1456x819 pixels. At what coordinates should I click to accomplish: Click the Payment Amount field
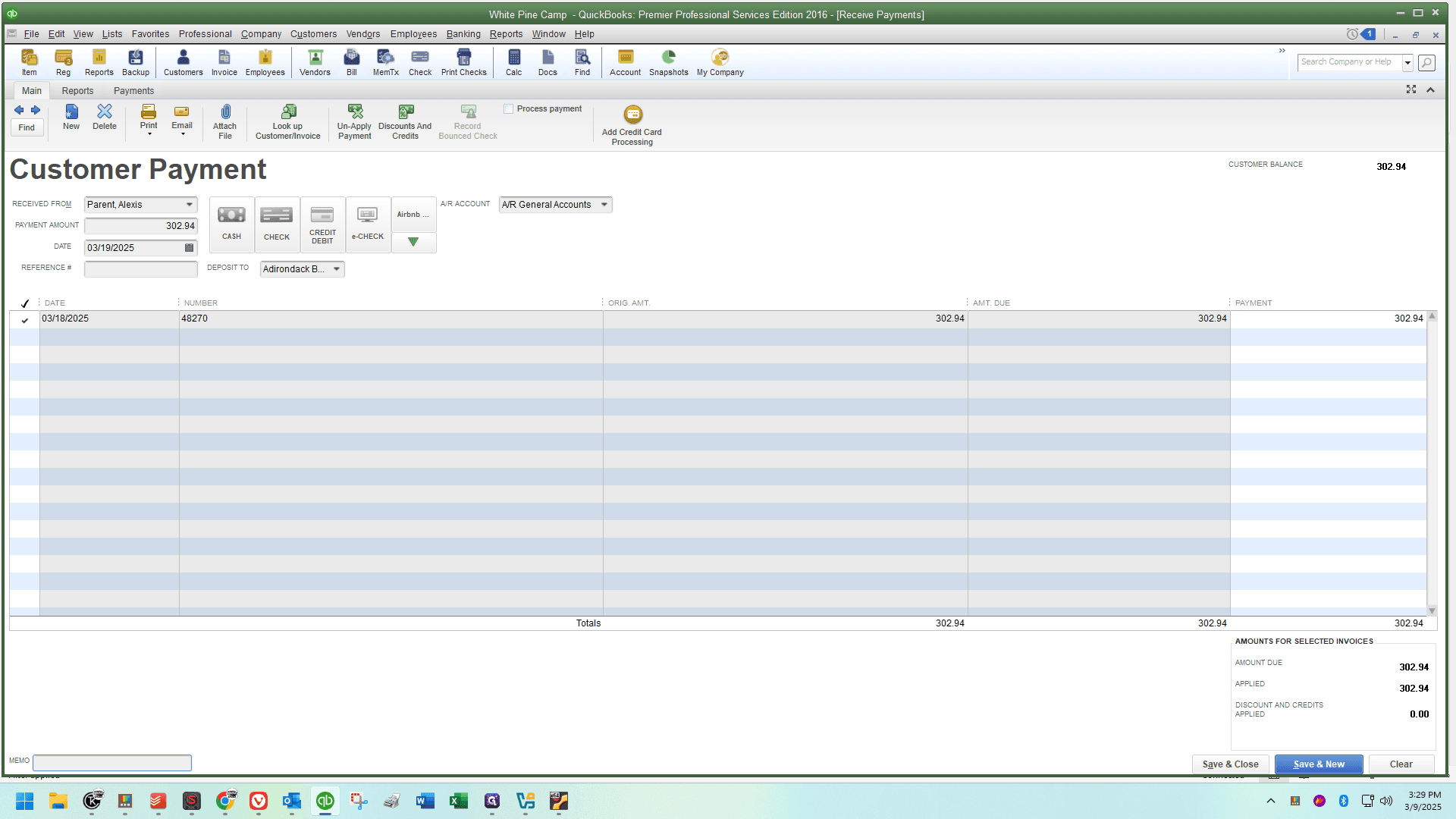[140, 226]
